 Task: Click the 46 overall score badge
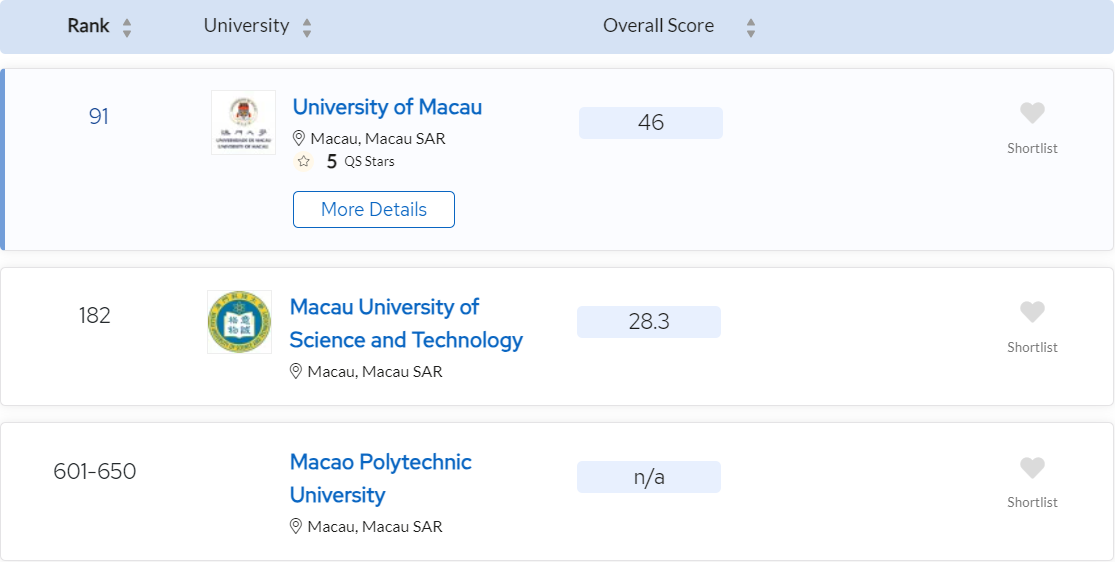[x=651, y=122]
